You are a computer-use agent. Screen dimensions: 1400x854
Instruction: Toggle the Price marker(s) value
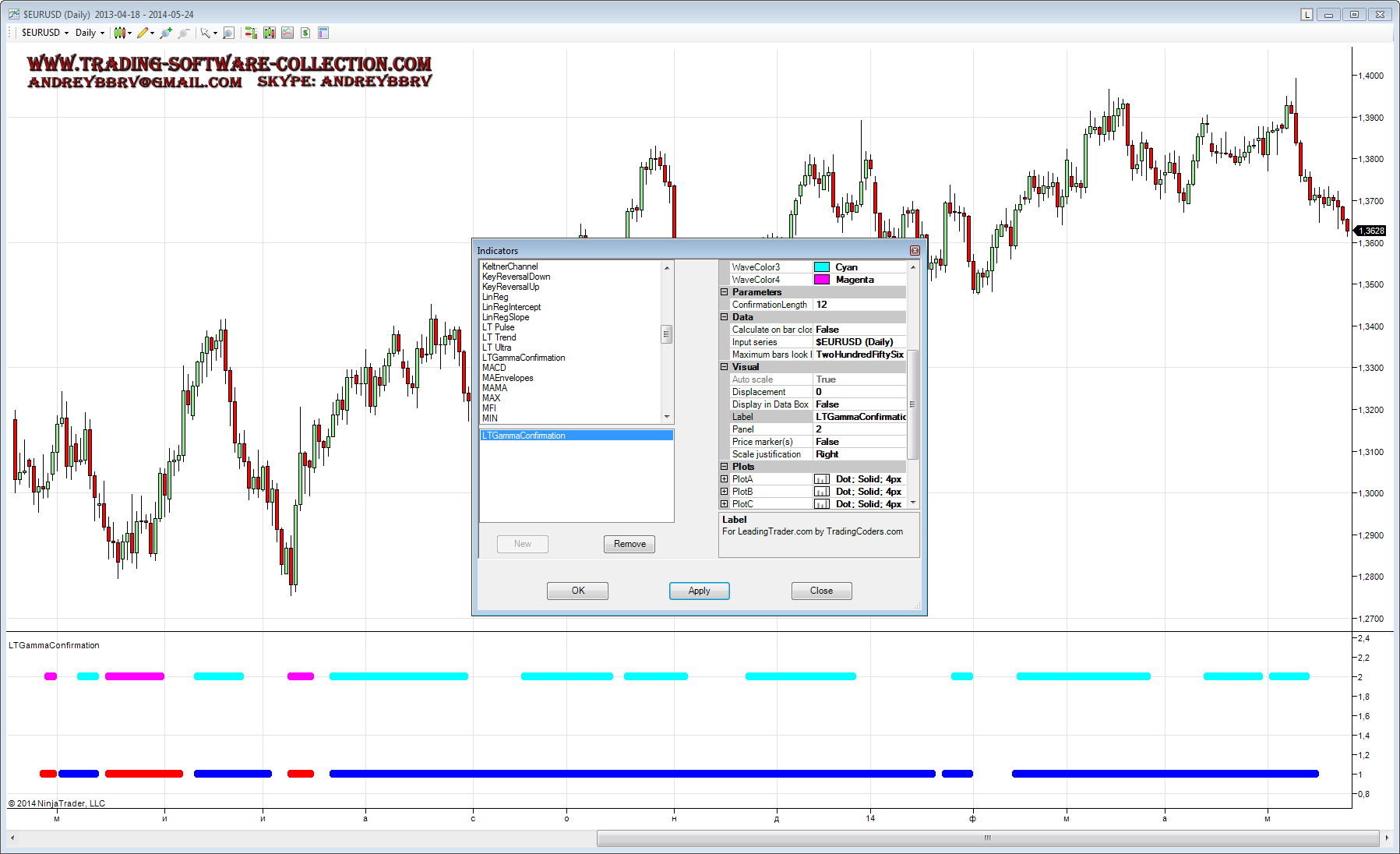[x=859, y=442]
